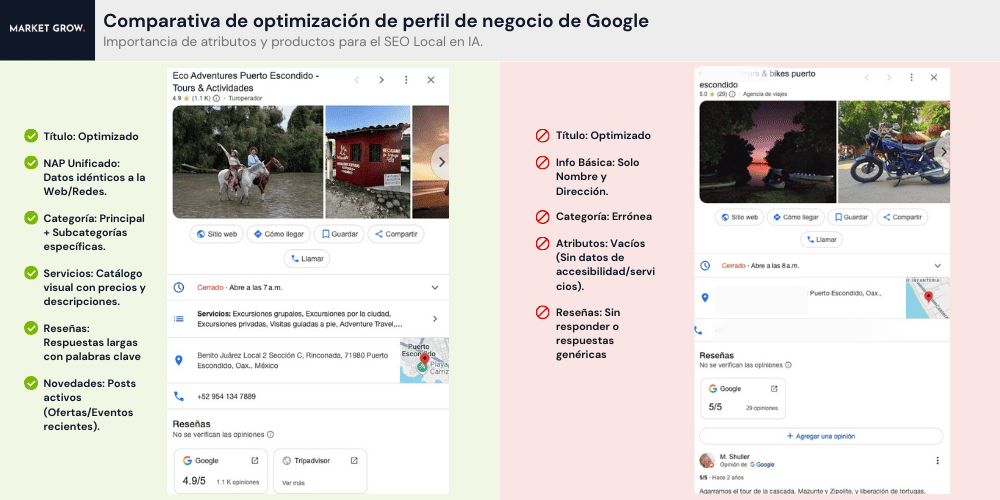
Task: Click info icon next to opinions notice, right panel
Action: (x=788, y=365)
